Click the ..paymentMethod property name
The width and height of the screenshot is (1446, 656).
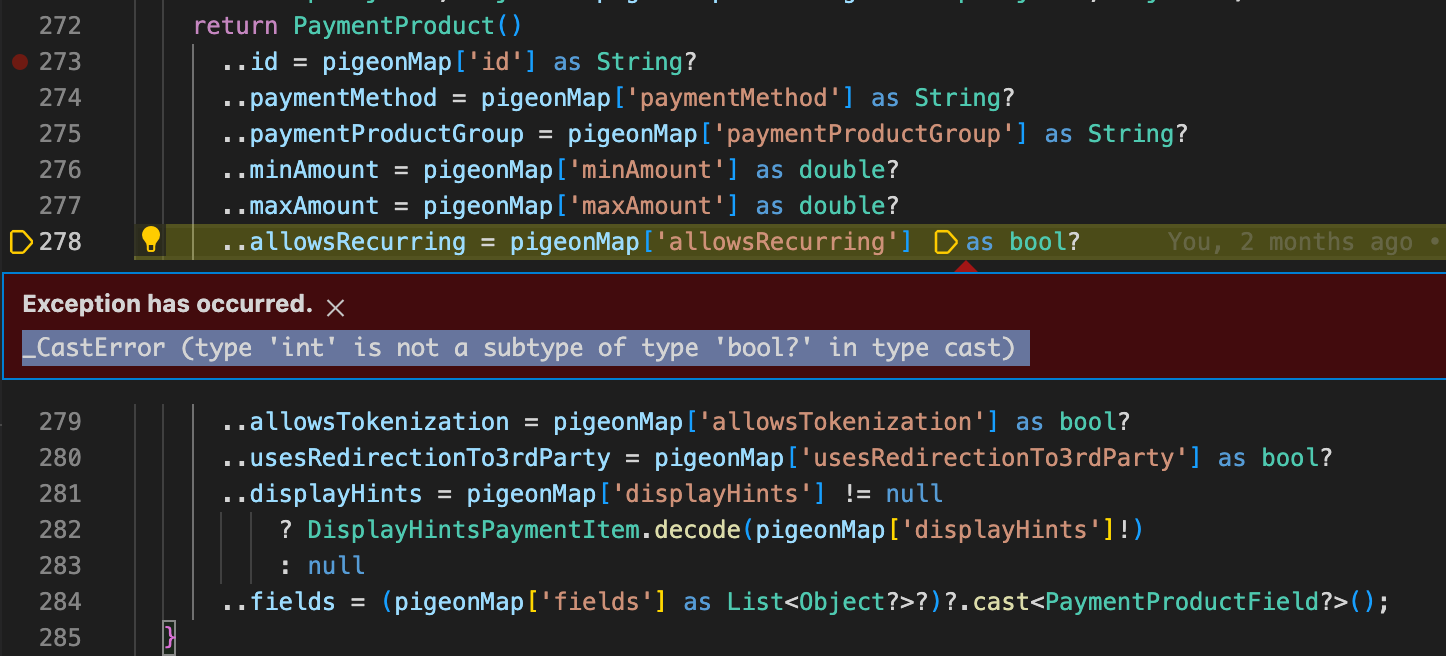click(x=329, y=98)
